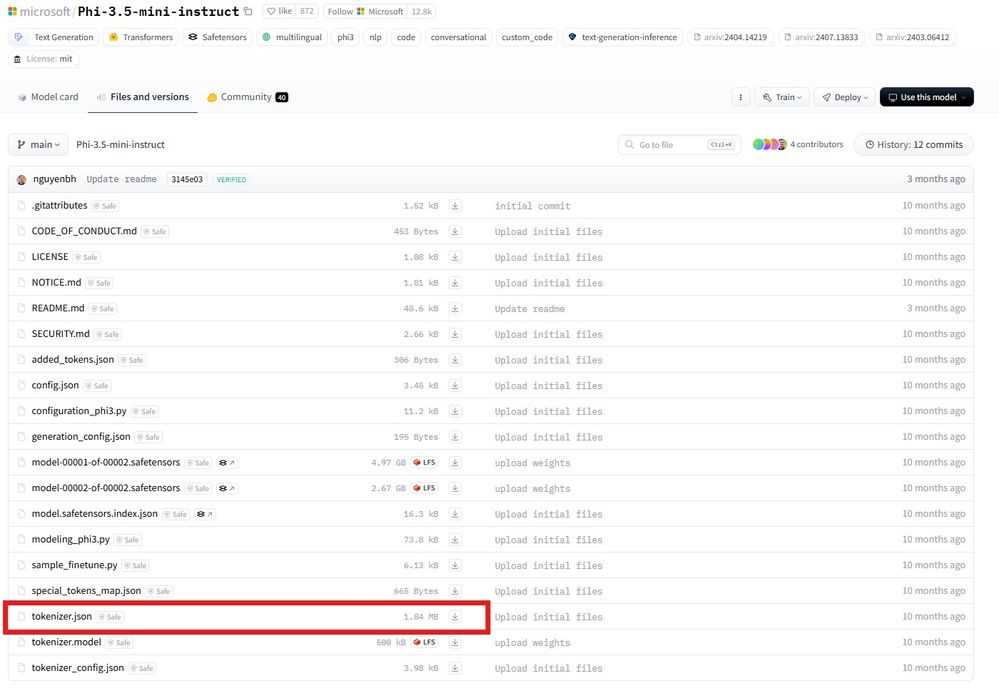
Task: Open the three-dot more options menu
Action: click(740, 97)
